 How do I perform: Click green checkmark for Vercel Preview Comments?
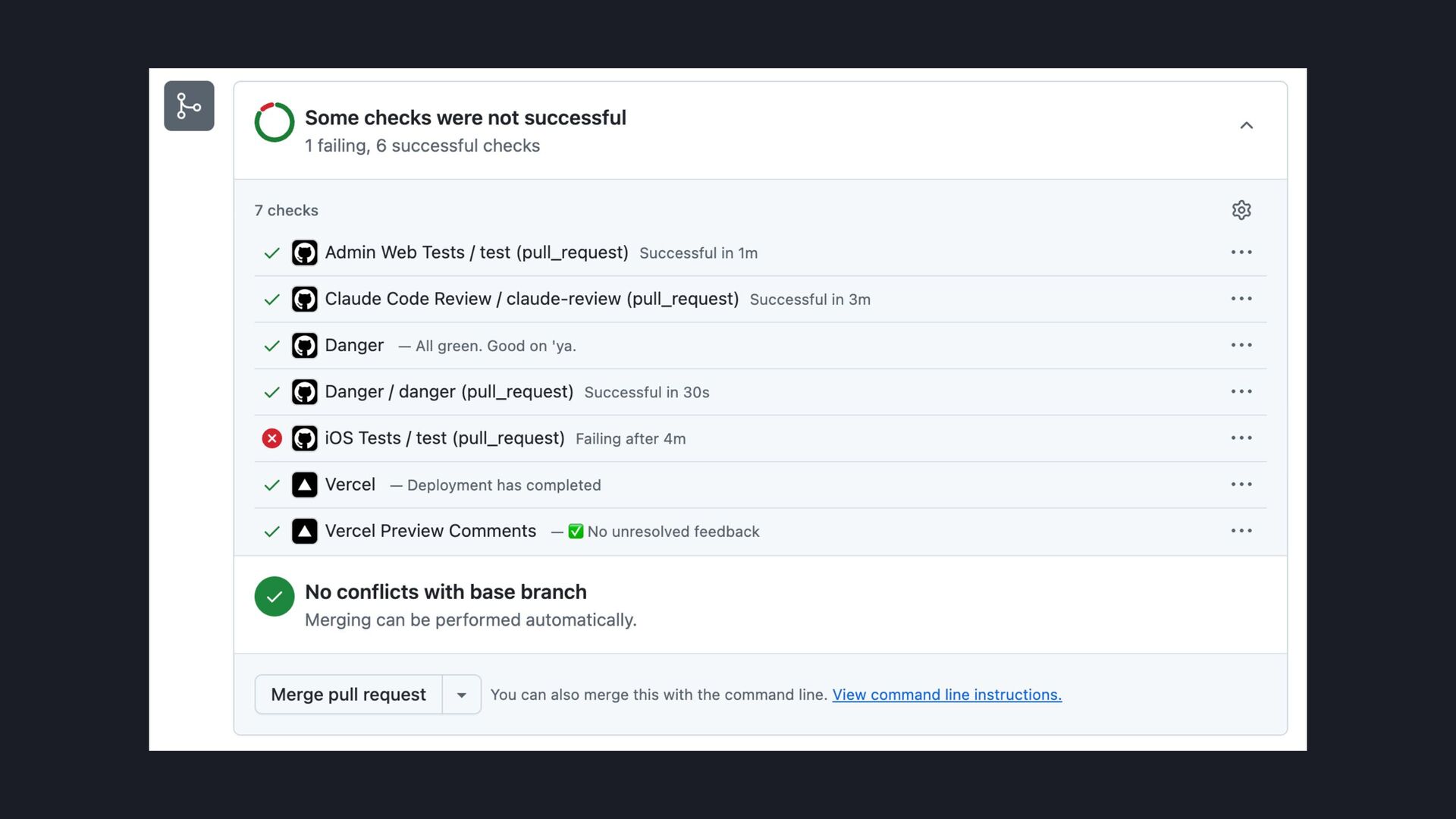[x=271, y=532]
